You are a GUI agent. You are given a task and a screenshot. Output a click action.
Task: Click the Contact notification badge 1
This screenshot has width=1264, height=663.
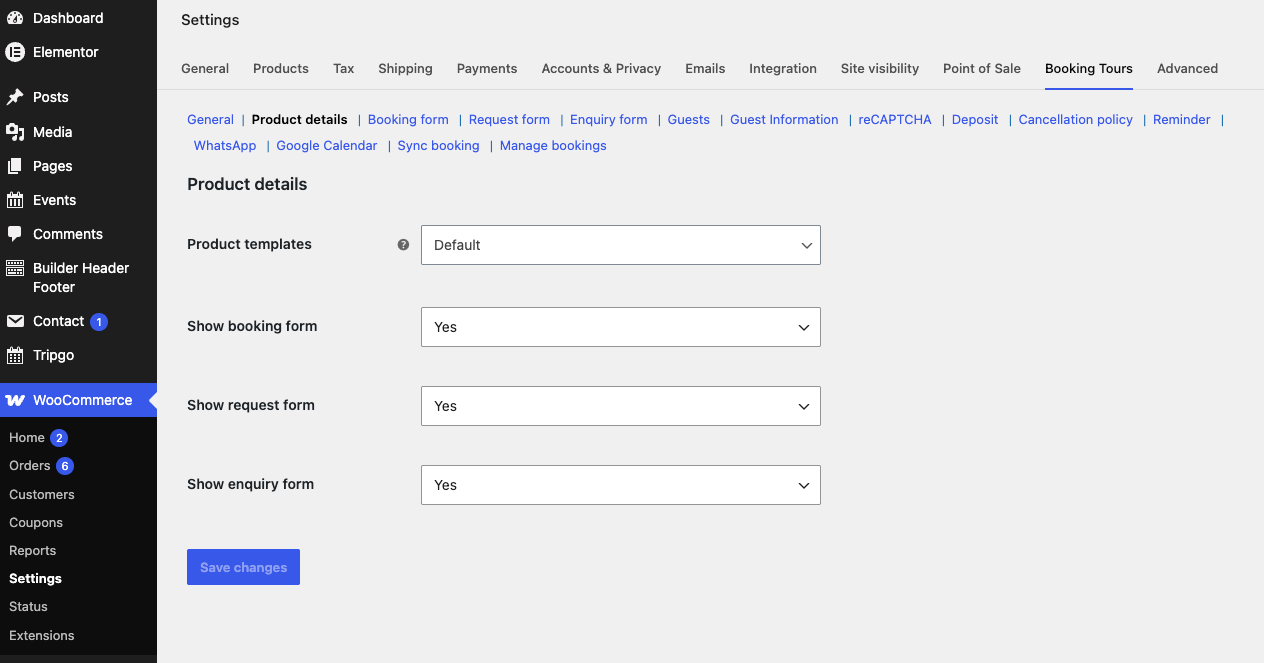99,322
